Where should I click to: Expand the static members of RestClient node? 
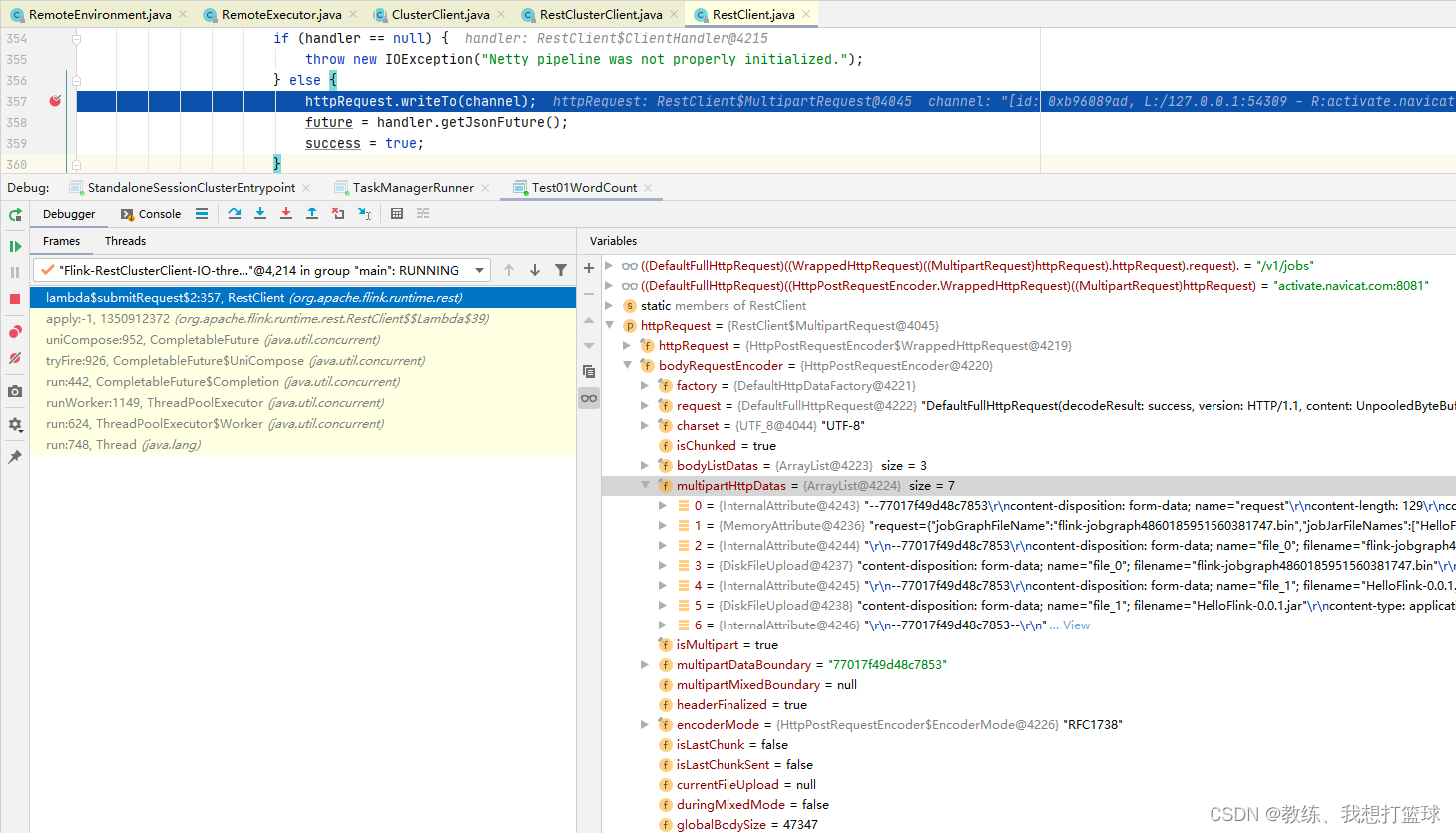(609, 305)
